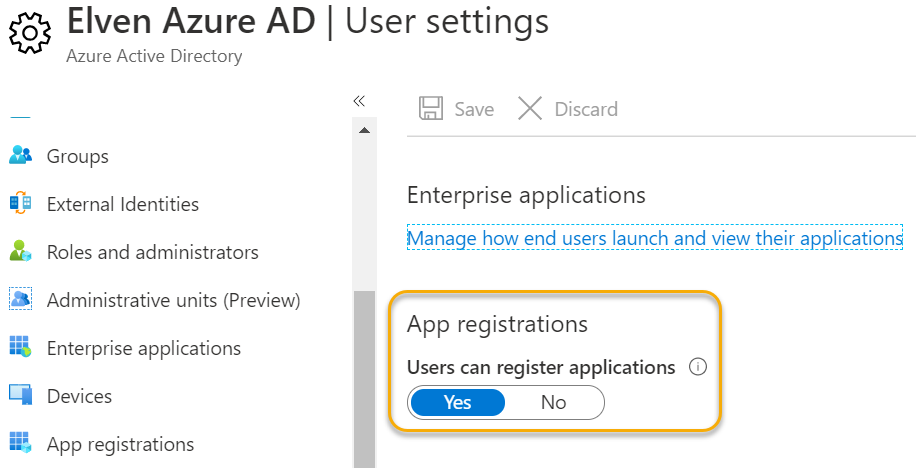The height and width of the screenshot is (468, 916).
Task: Click the App registrations section heading
Action: (497, 324)
